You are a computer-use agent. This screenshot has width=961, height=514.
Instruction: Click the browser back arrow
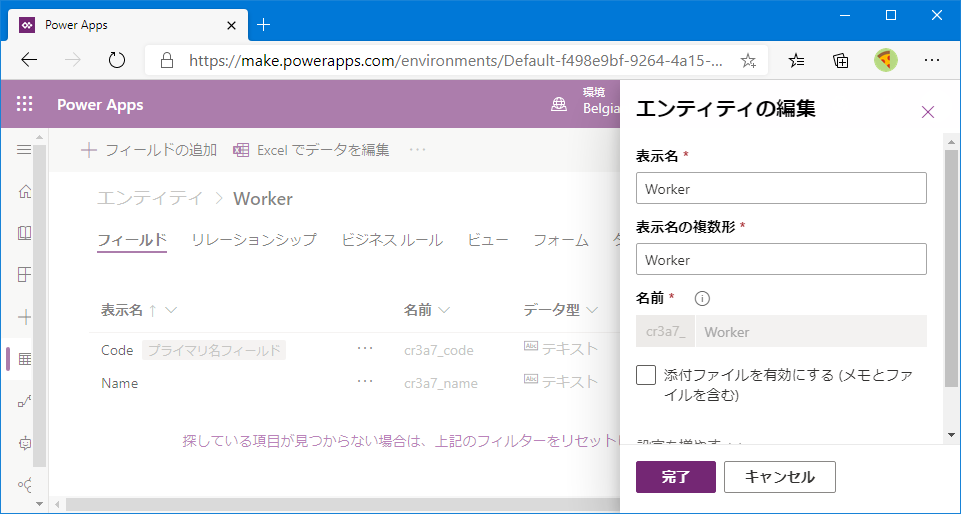click(29, 60)
